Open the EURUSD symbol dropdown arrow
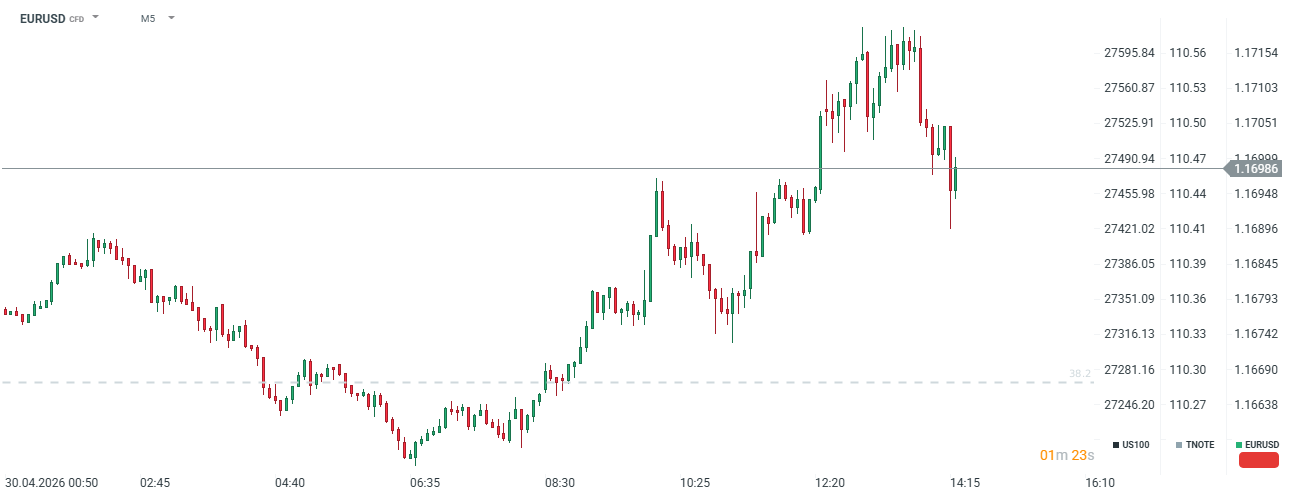 click(96, 18)
